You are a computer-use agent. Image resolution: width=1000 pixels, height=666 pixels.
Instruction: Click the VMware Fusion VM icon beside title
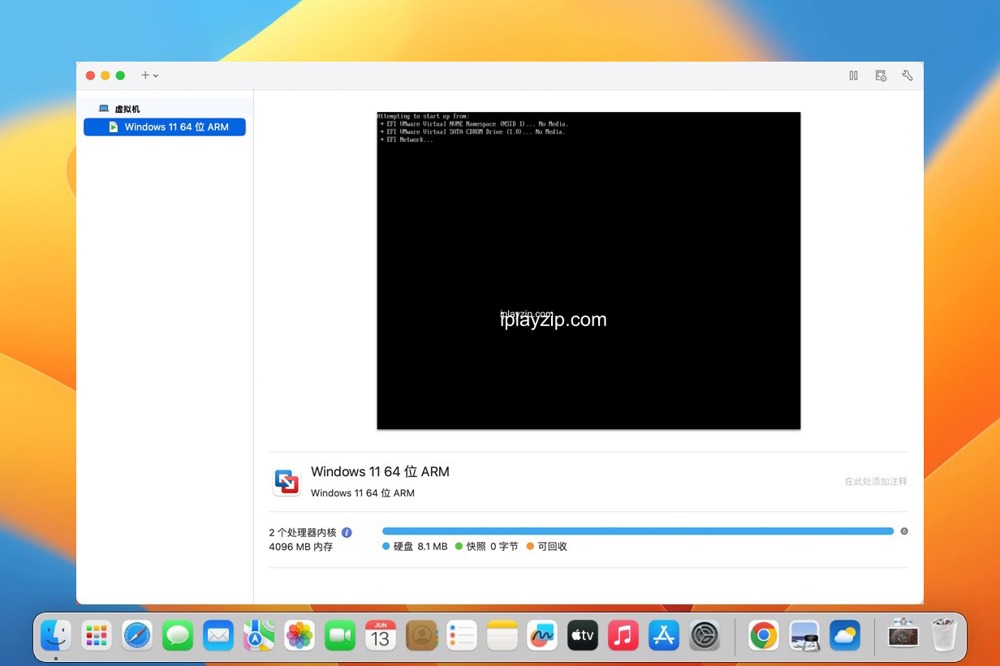(286, 482)
